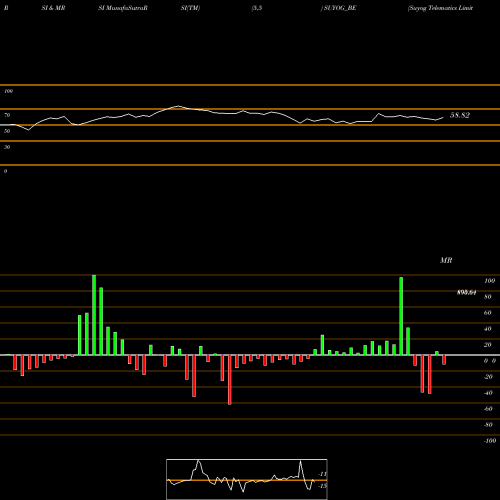The height and width of the screenshot is (500, 500).
Task: Click the MR axis label -20
Action: click(x=488, y=377)
